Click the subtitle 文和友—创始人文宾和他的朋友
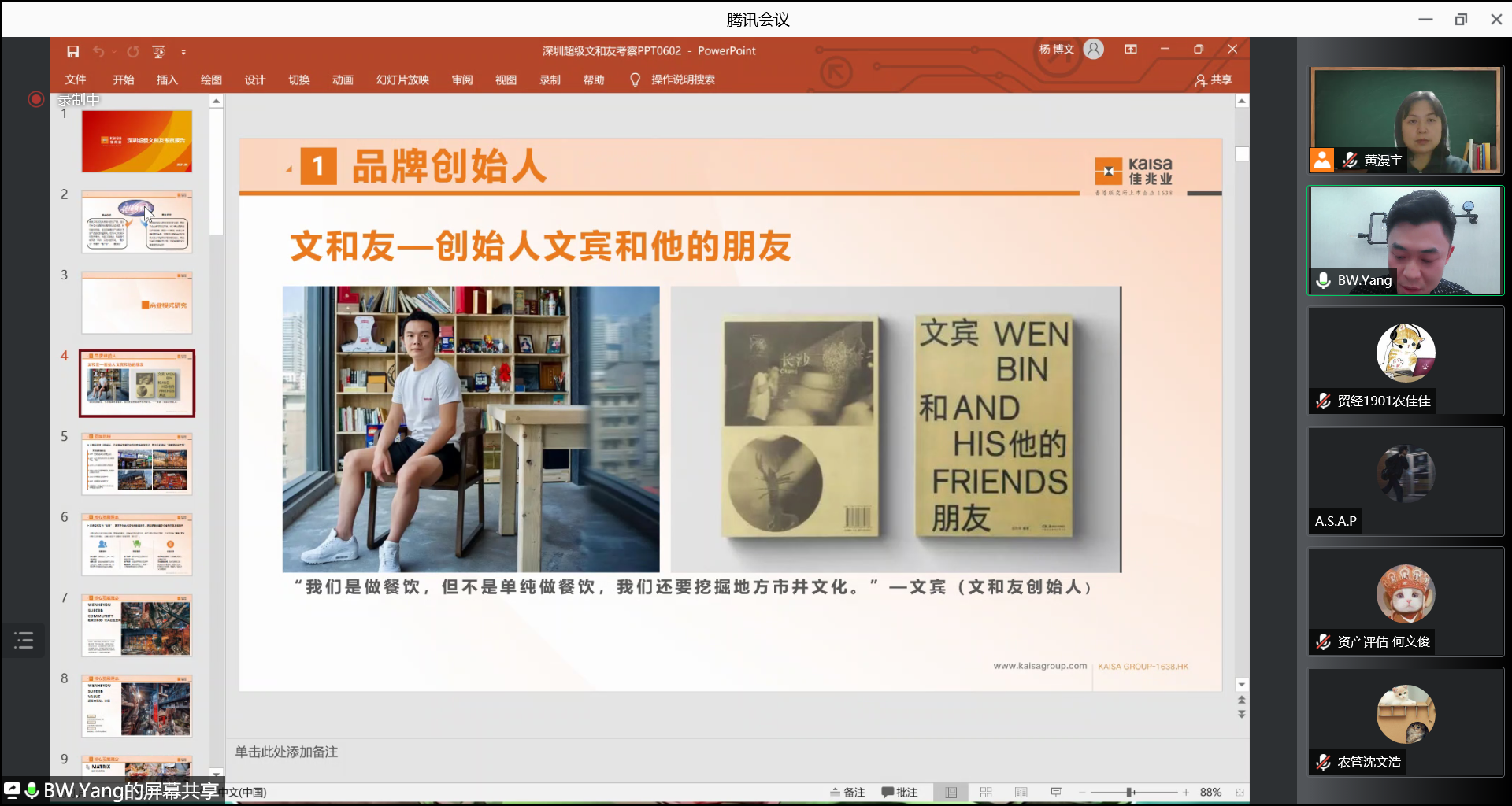 click(541, 246)
